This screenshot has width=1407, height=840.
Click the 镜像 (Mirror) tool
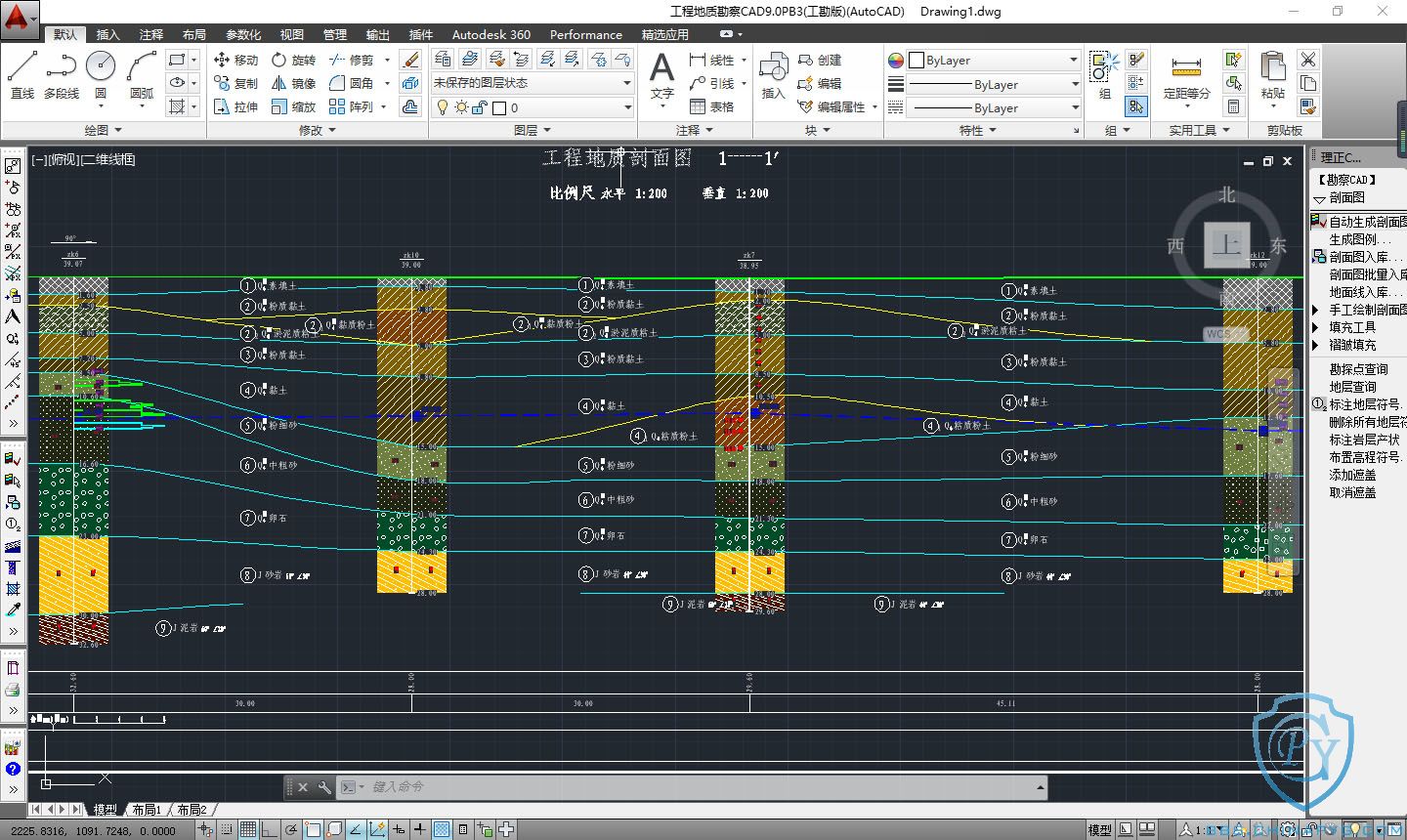pyautogui.click(x=293, y=83)
